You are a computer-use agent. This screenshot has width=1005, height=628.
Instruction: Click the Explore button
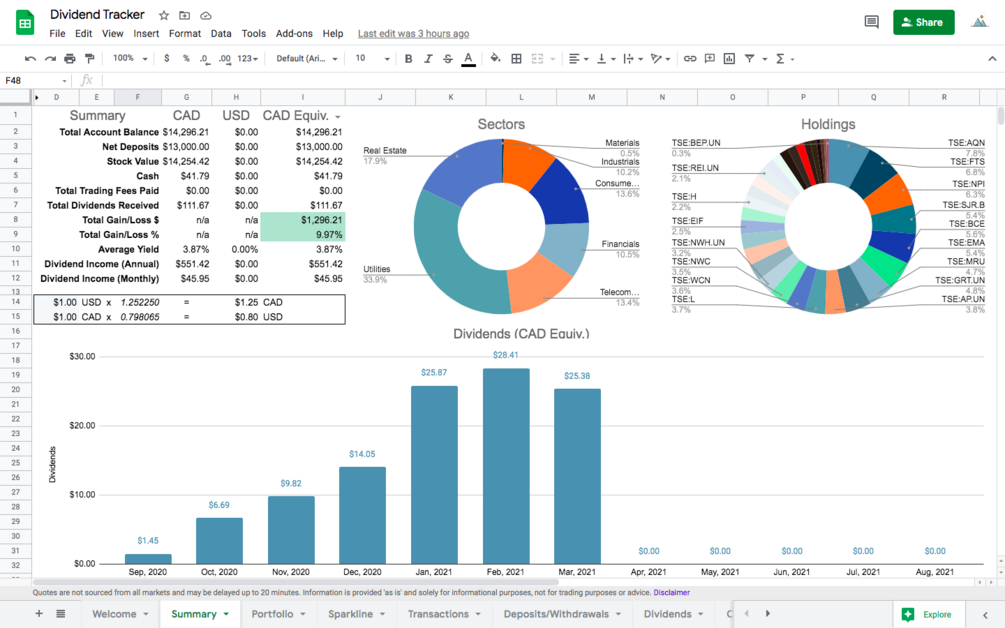coord(929,615)
